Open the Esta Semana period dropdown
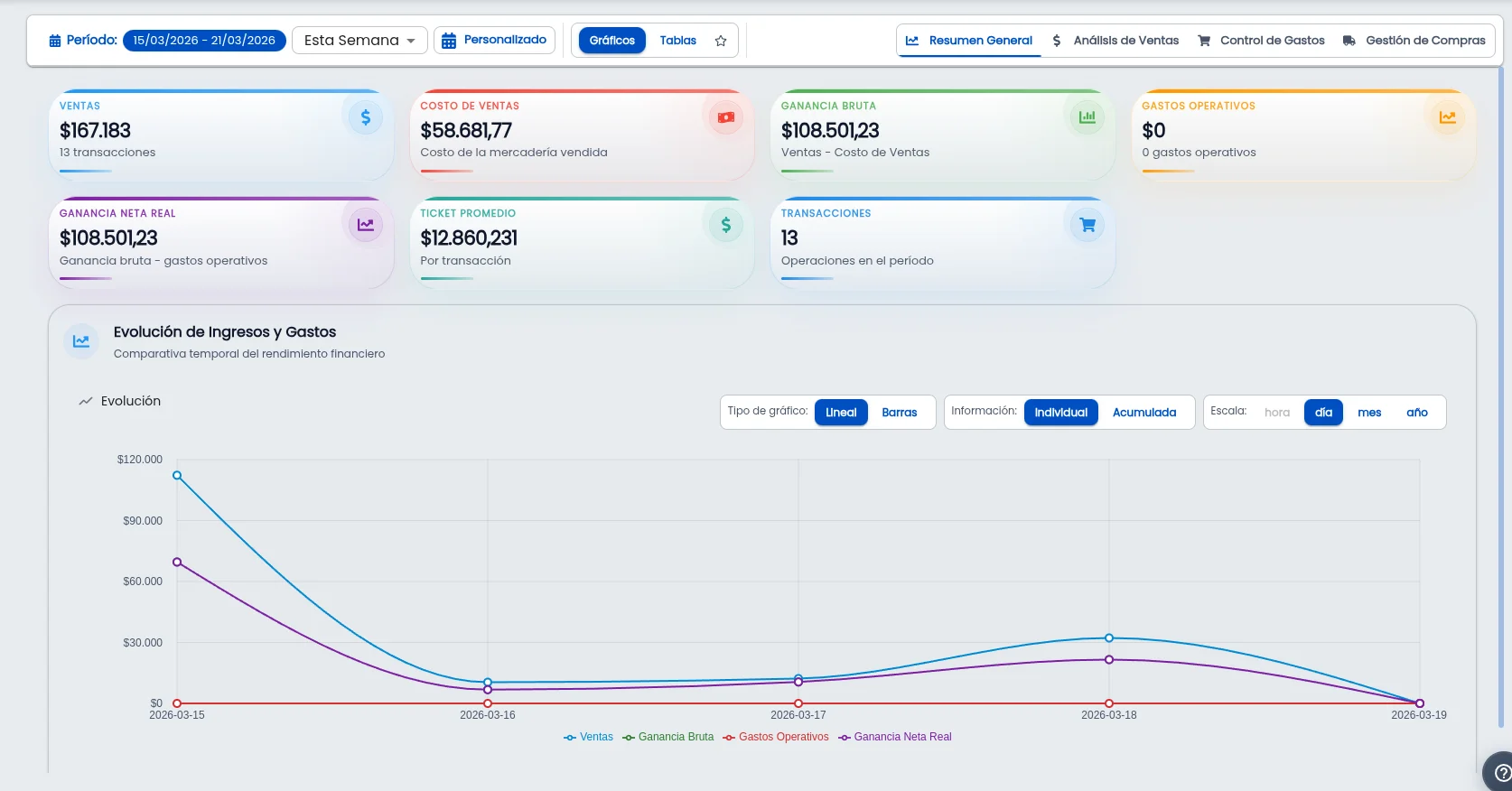Screen dimensions: 1512x791 pyautogui.click(x=359, y=41)
